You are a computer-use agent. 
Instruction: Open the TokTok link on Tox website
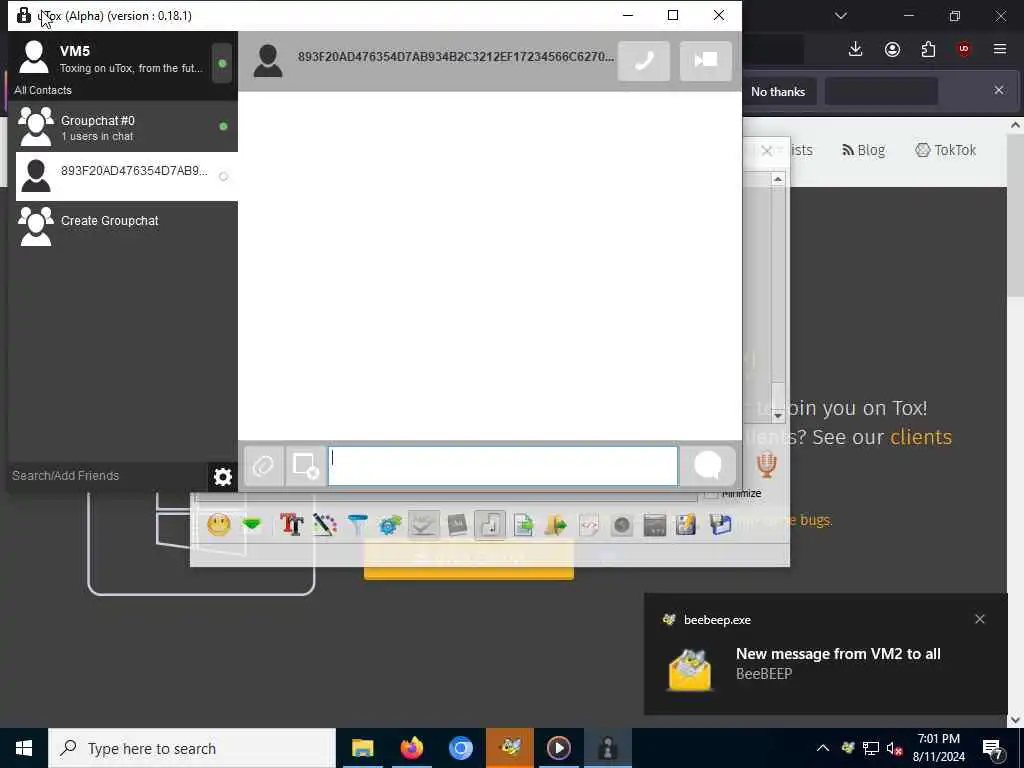[946, 150]
